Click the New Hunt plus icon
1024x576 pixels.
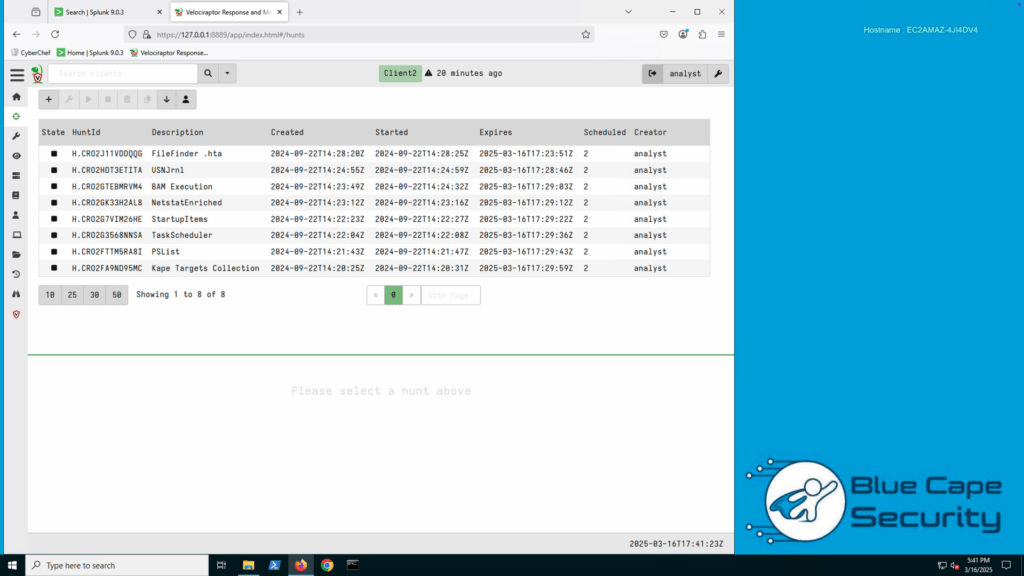coord(49,100)
